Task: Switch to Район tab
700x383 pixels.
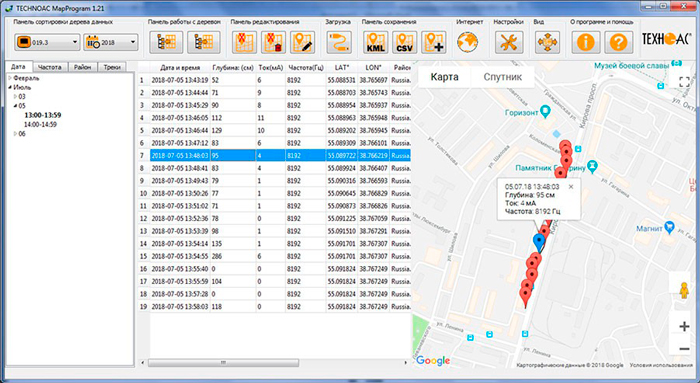Action: pos(82,67)
